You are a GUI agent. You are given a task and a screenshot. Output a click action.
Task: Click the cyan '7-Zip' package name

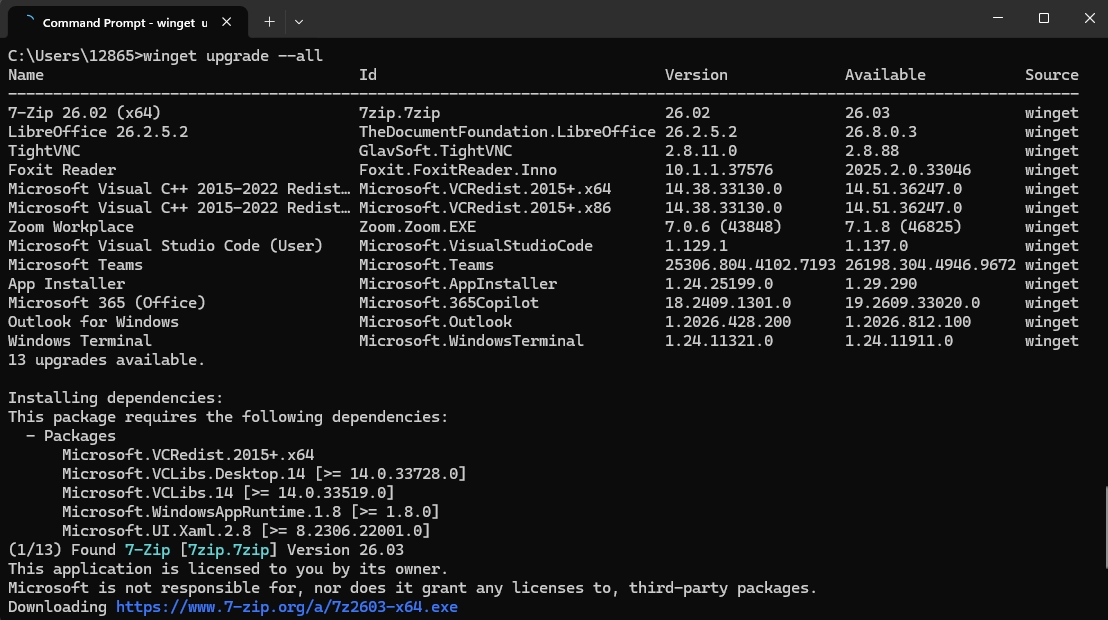click(148, 550)
